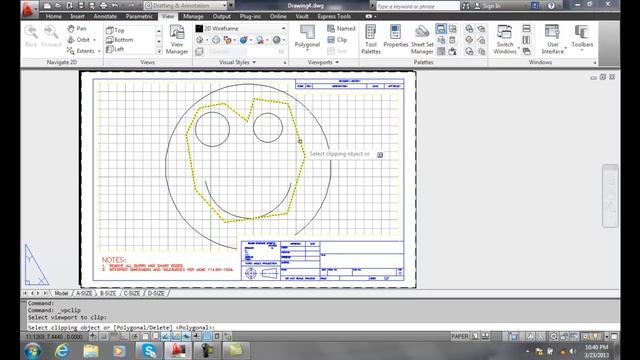
Task: Expand the Views list gallery arrow
Action: [x=159, y=51]
